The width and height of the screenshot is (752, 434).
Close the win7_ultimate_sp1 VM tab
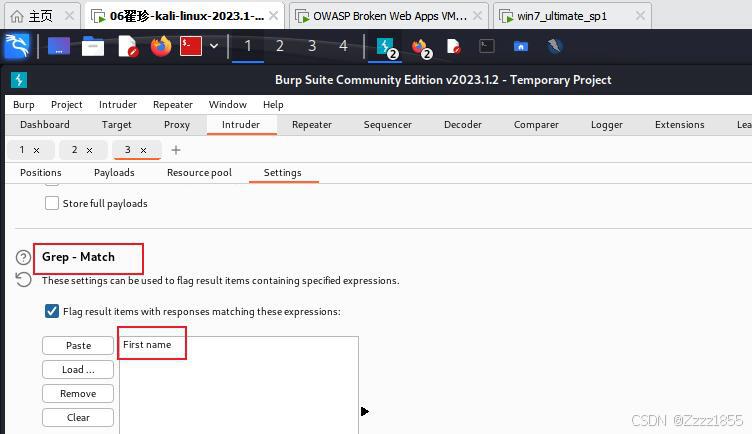pyautogui.click(x=640, y=16)
